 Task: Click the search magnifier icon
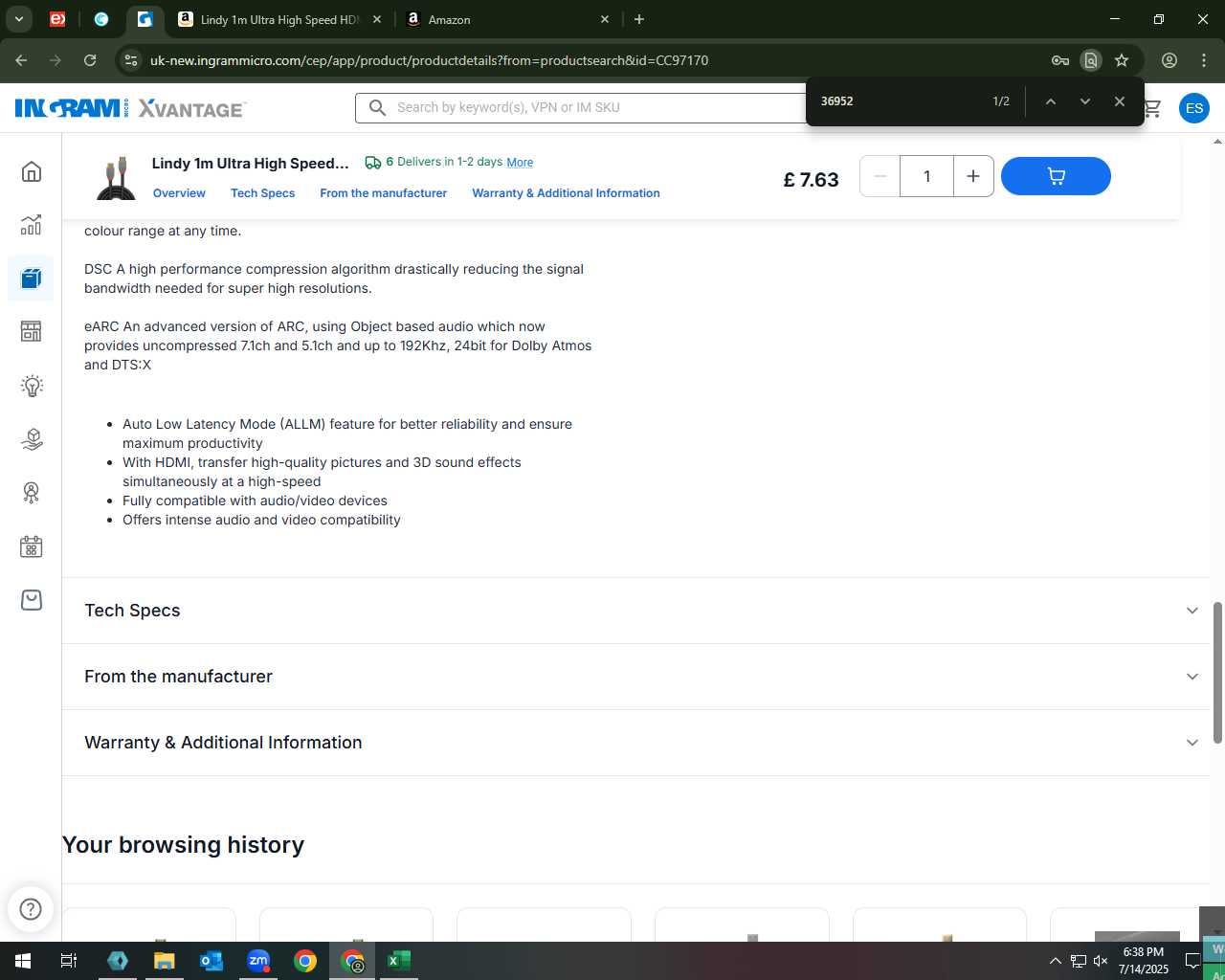(x=378, y=107)
